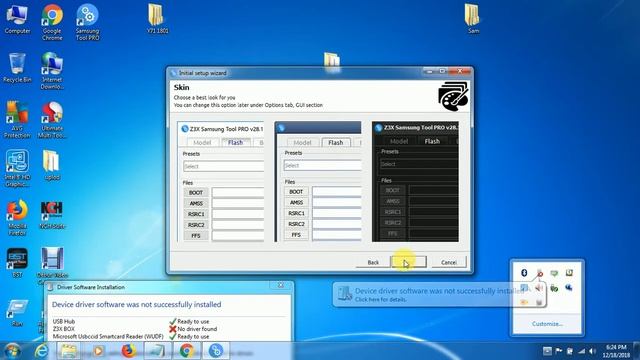Select Samsung Tool PRO desktop shortcut
Viewport: 640px width, 360px height.
click(87, 22)
